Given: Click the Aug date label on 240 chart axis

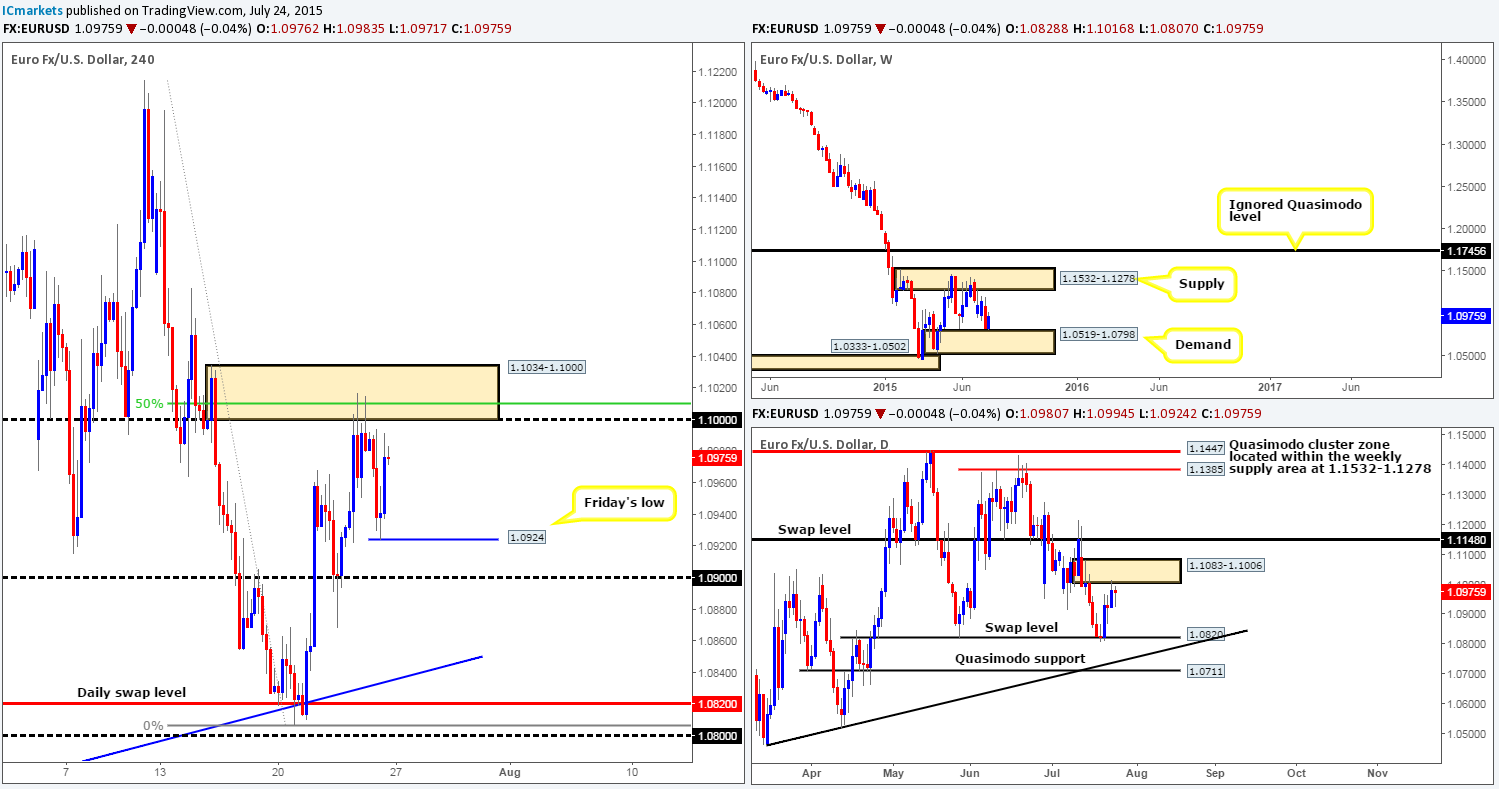Looking at the screenshot, I should (508, 772).
